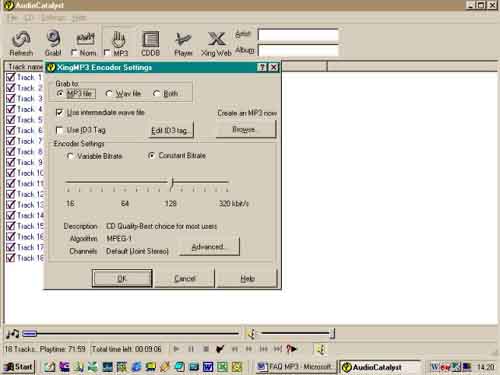The height and width of the screenshot is (375, 500).
Task: Click the Track 12 row label
Action: [30, 194]
